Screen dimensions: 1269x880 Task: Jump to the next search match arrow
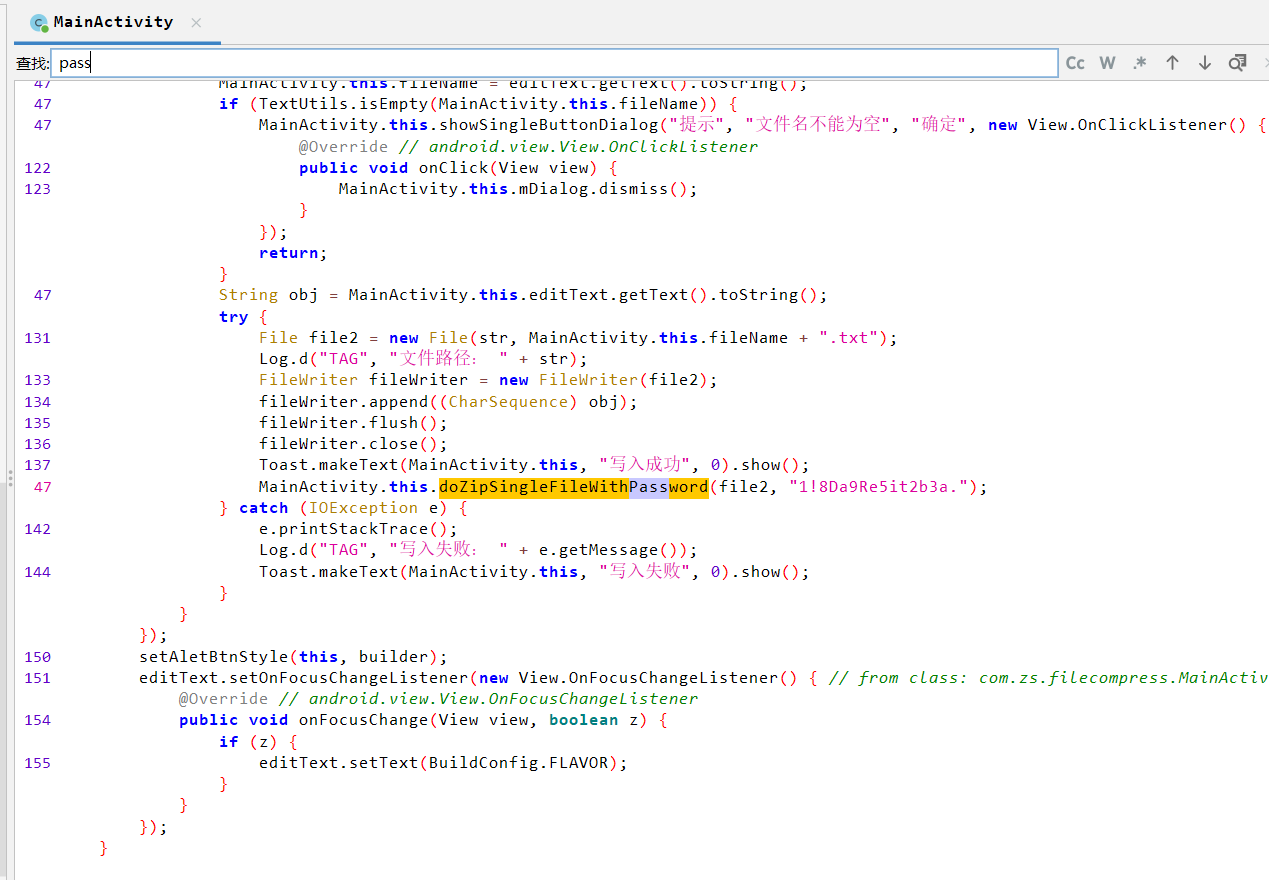pyautogui.click(x=1205, y=63)
